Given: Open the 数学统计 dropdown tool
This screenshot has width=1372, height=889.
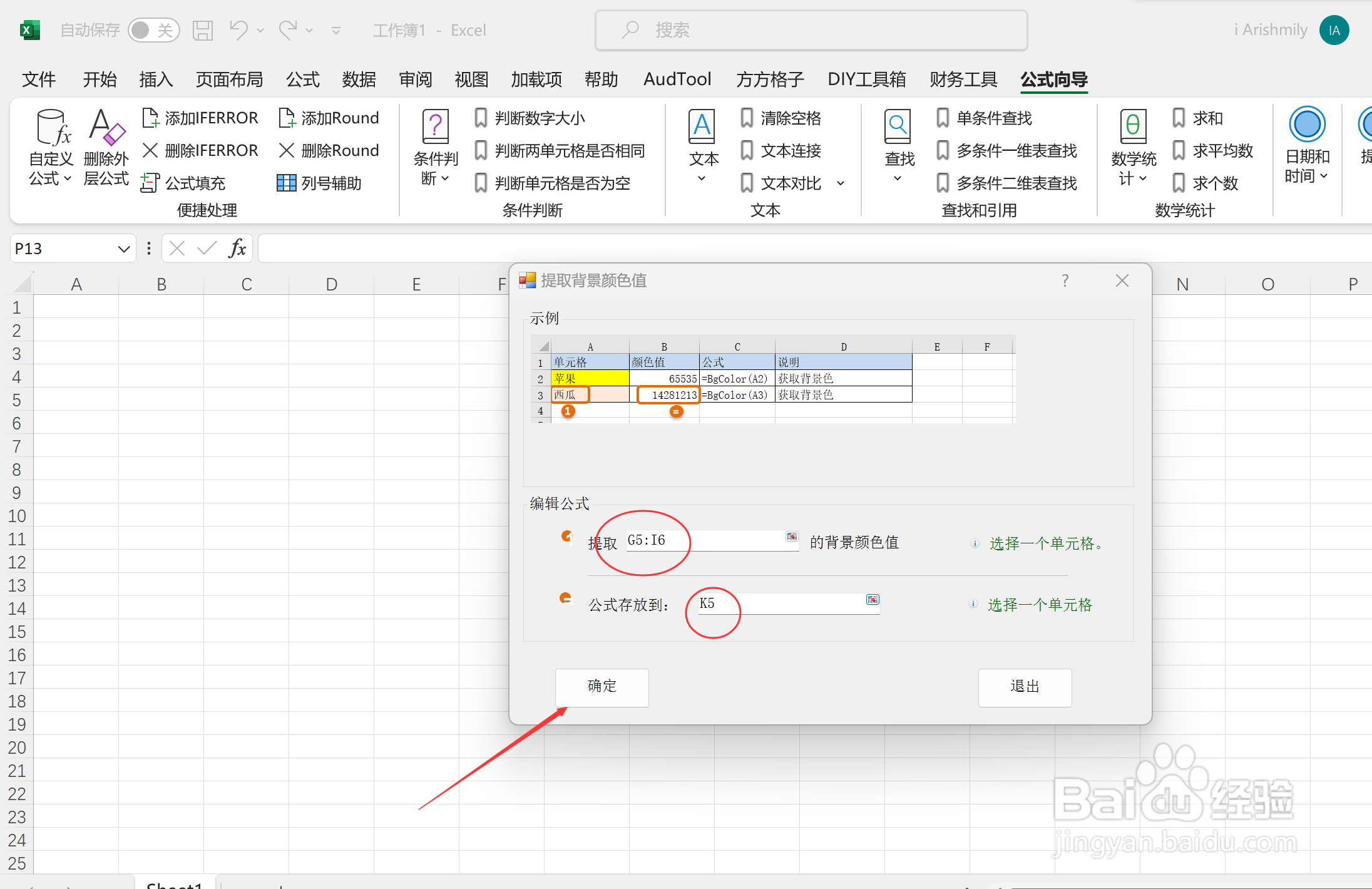Looking at the screenshot, I should (x=1133, y=148).
